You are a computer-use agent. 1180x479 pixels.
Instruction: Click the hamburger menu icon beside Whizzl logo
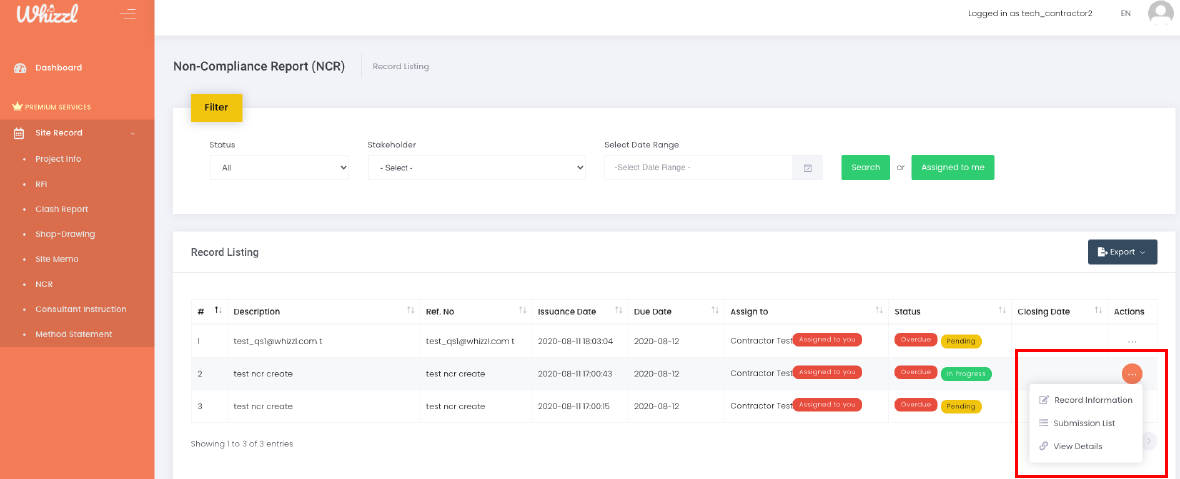point(127,14)
